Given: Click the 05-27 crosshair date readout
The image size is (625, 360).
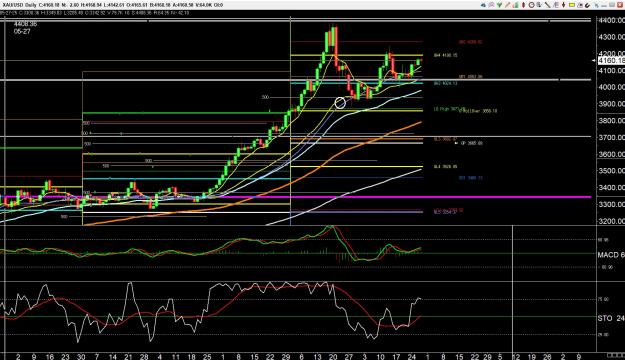Looking at the screenshot, I should pos(22,31).
